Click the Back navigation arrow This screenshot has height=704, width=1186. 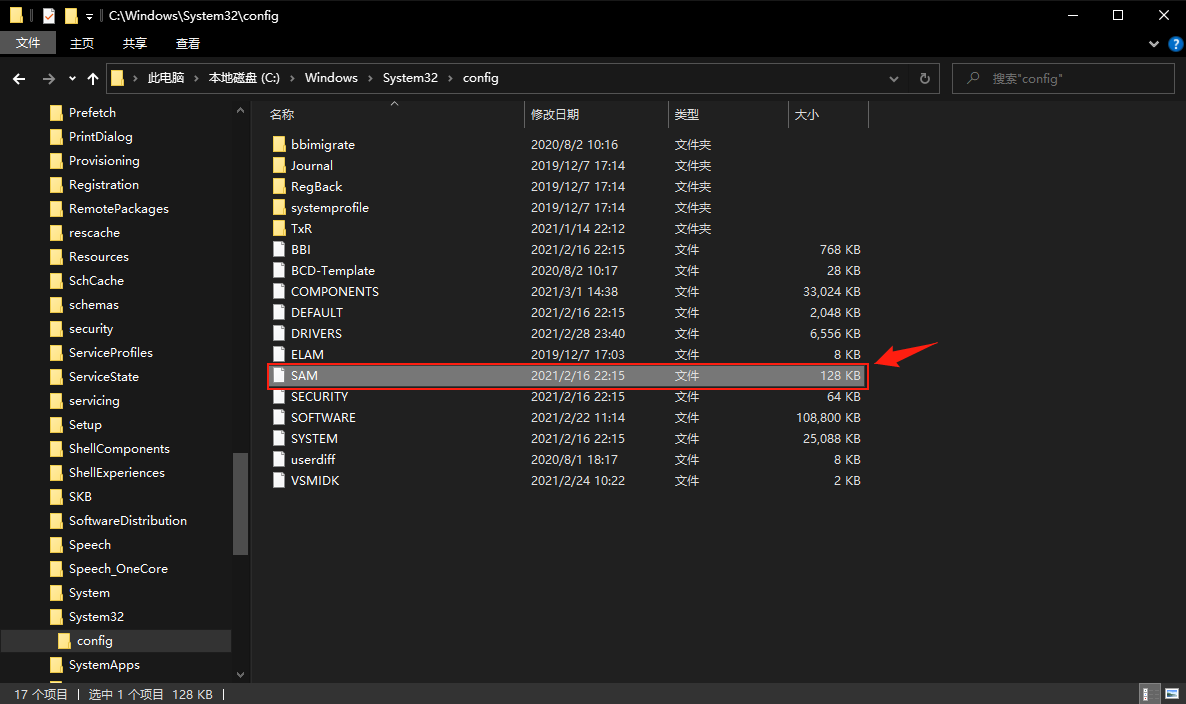click(x=19, y=79)
